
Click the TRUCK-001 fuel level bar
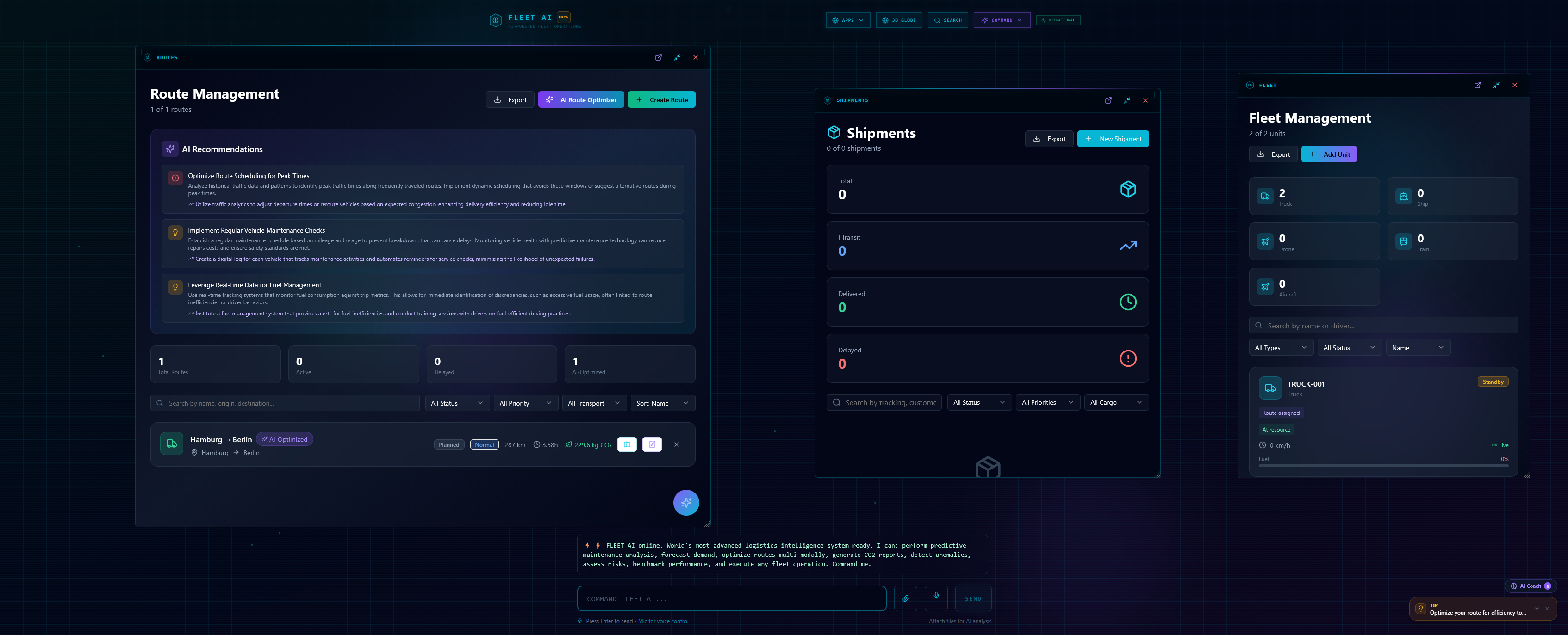point(1382,466)
